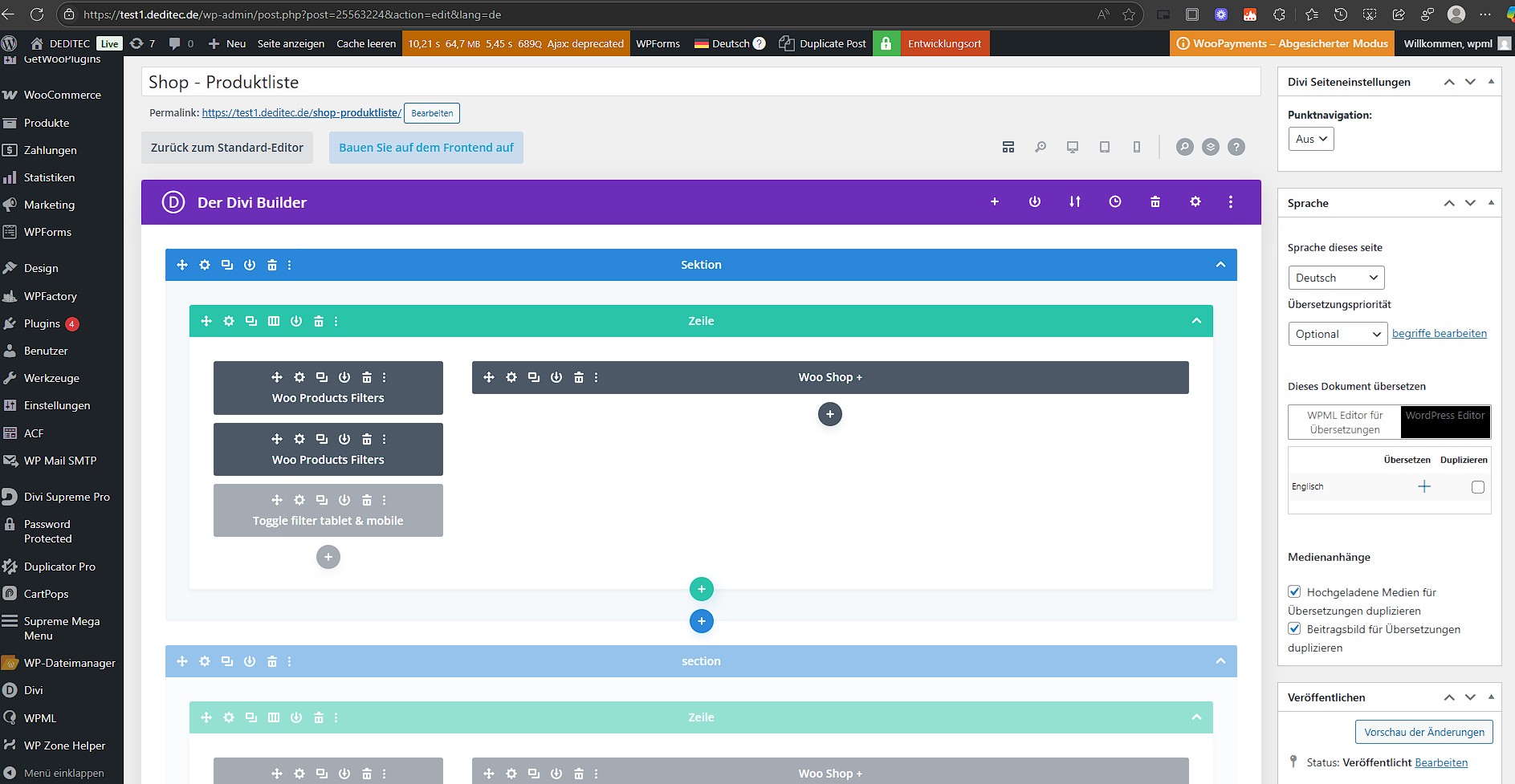Tick the Englisch Duplizieren checkbox
Image resolution: width=1515 pixels, height=784 pixels.
tap(1478, 487)
